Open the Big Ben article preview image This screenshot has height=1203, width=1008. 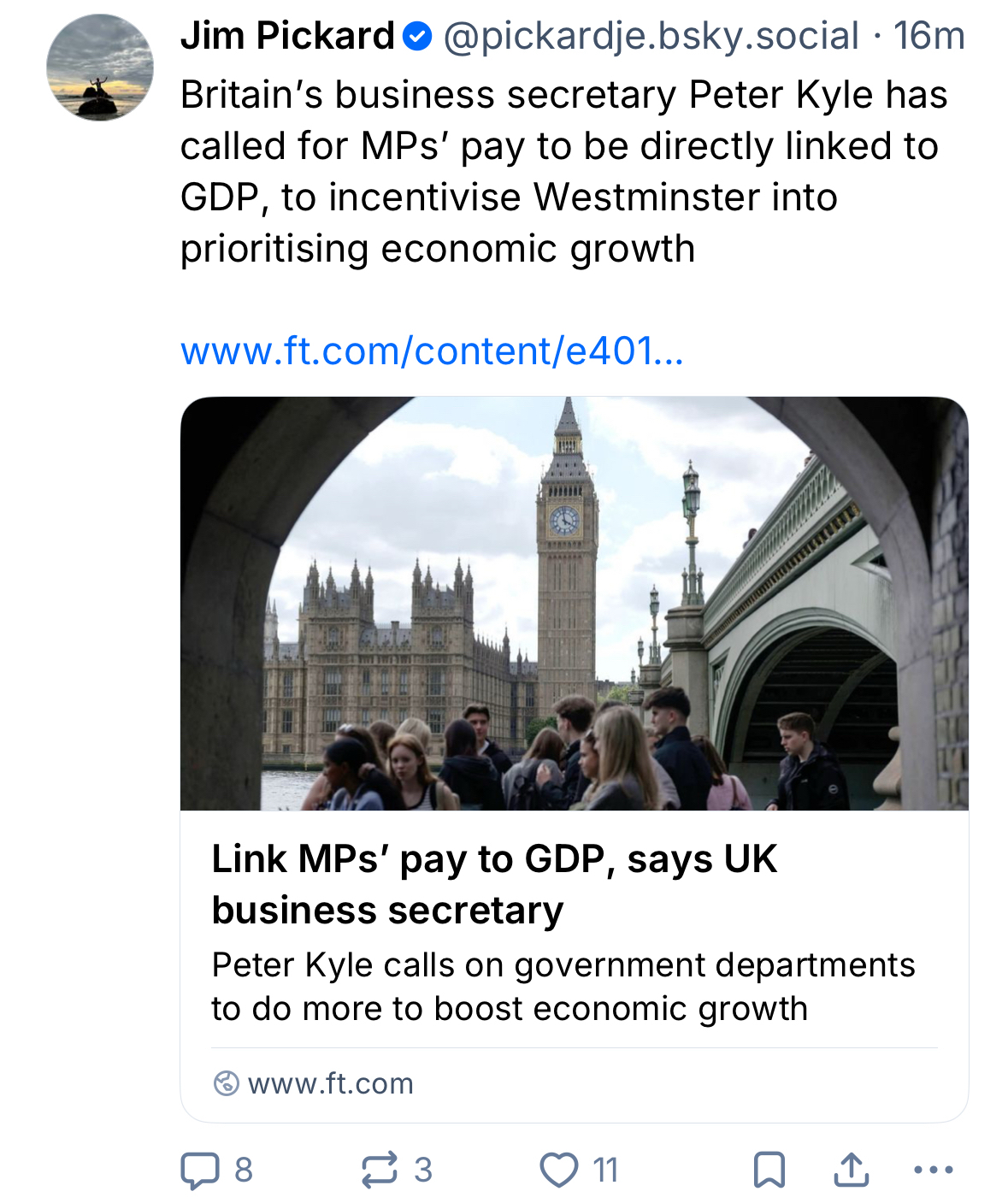(x=574, y=603)
